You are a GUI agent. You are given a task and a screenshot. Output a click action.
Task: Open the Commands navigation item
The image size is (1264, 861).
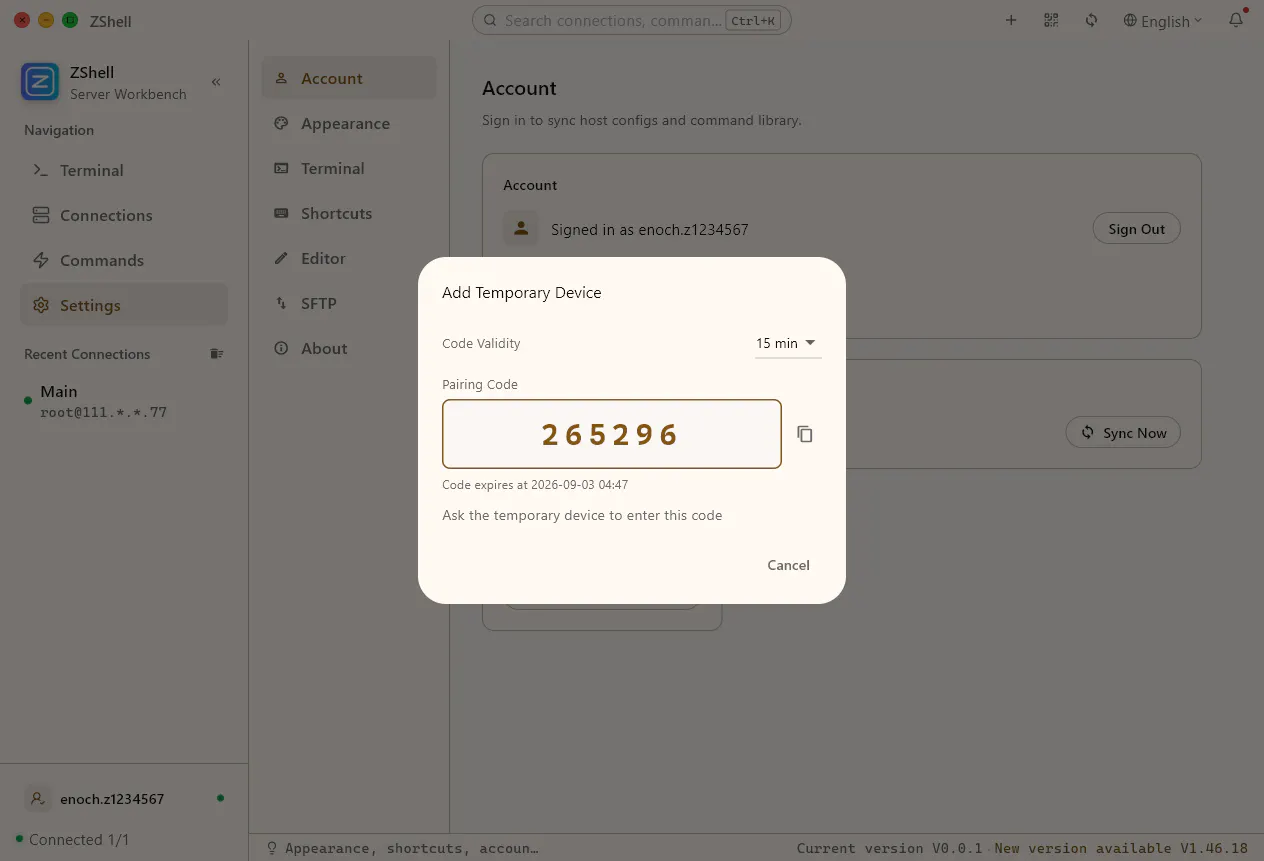(124, 260)
